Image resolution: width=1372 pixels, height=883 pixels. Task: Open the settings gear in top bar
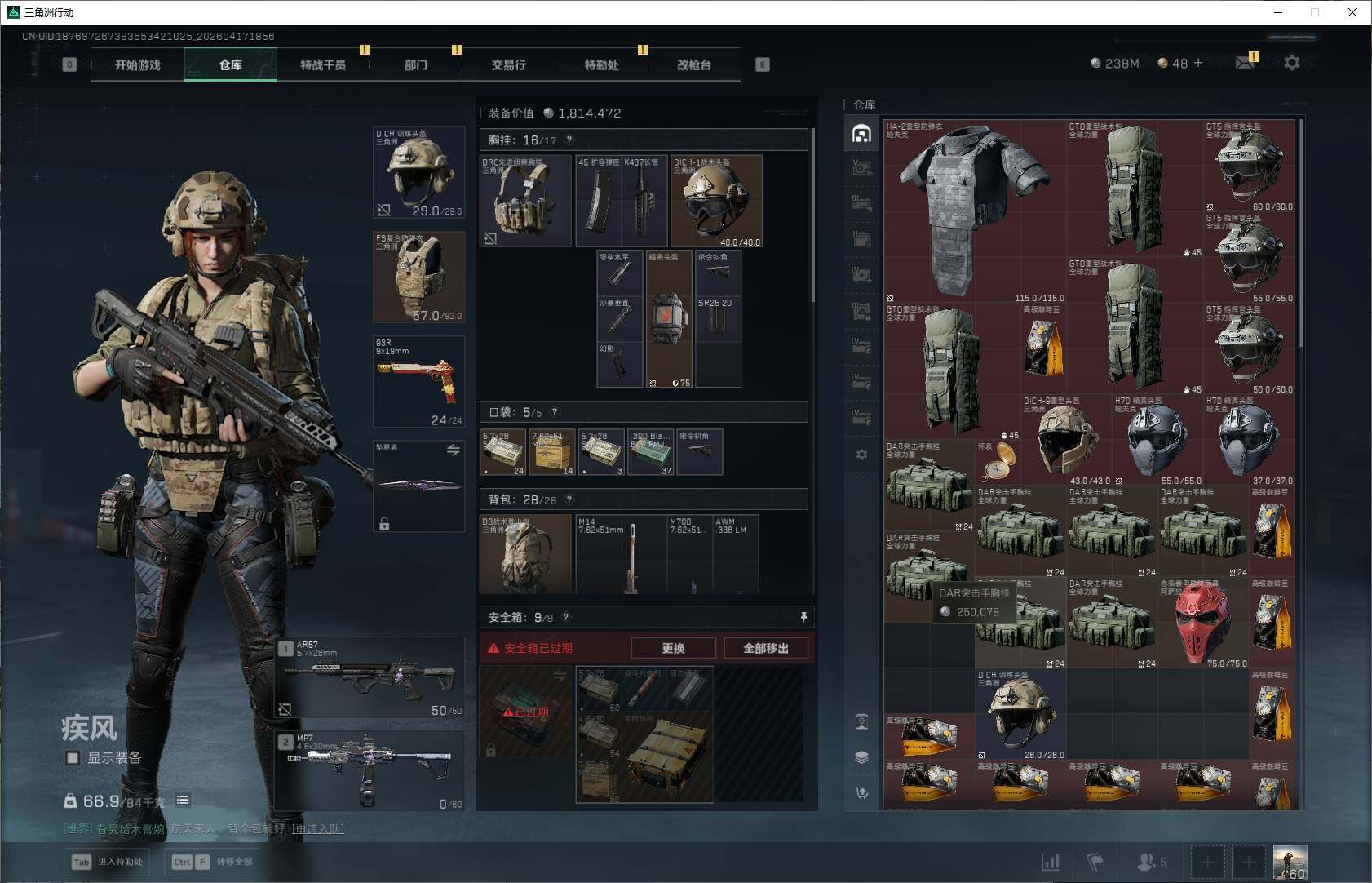tap(1292, 63)
